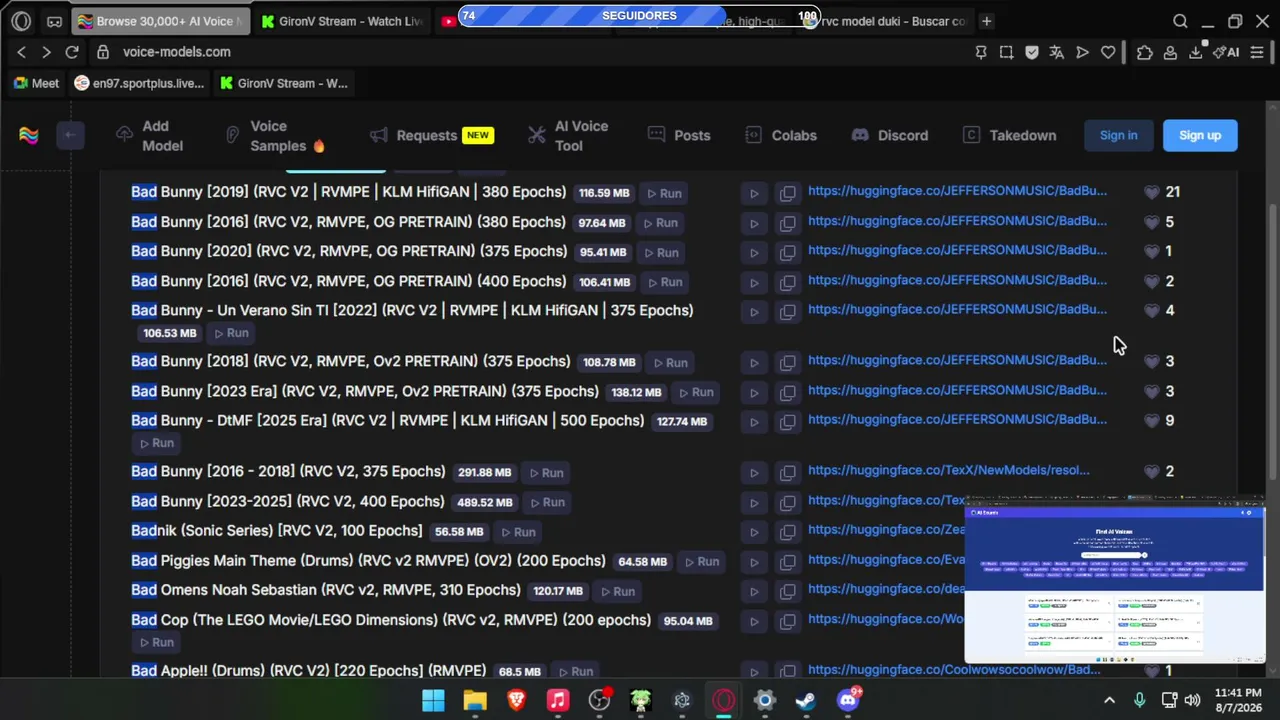Play sample for Bad Bunny [2020] 375 Epochs
The width and height of the screenshot is (1280, 720).
click(x=754, y=252)
